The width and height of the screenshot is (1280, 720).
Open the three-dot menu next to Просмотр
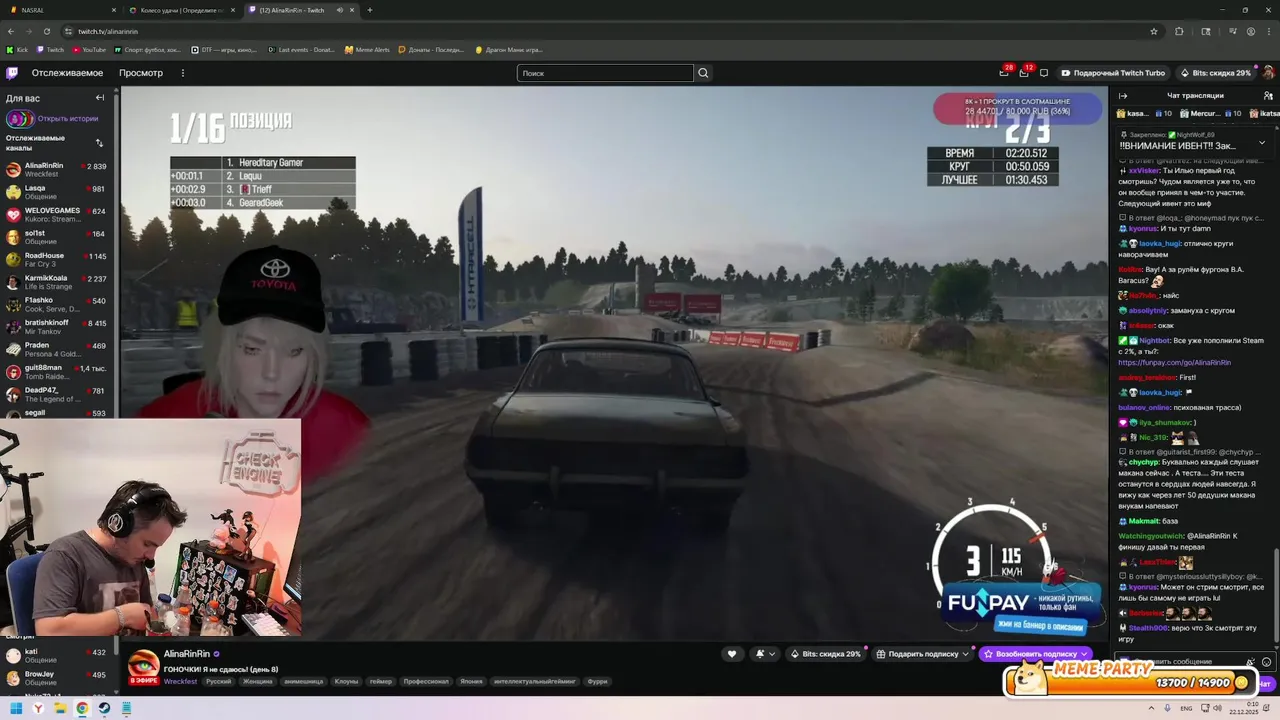pos(182,73)
